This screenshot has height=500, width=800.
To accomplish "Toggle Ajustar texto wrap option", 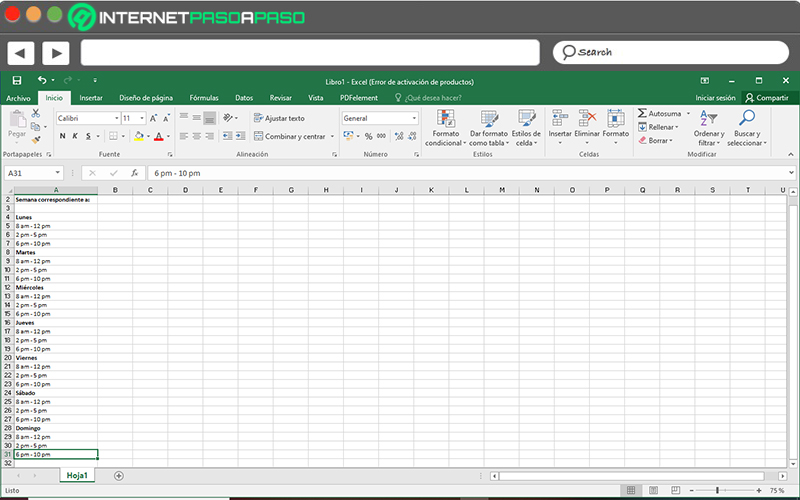I will 279,118.
